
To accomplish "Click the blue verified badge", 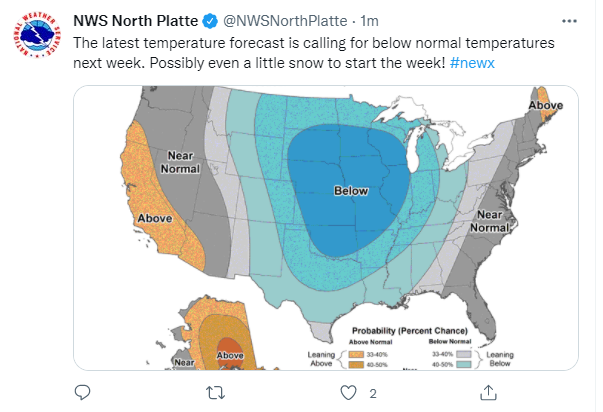I will [x=211, y=19].
